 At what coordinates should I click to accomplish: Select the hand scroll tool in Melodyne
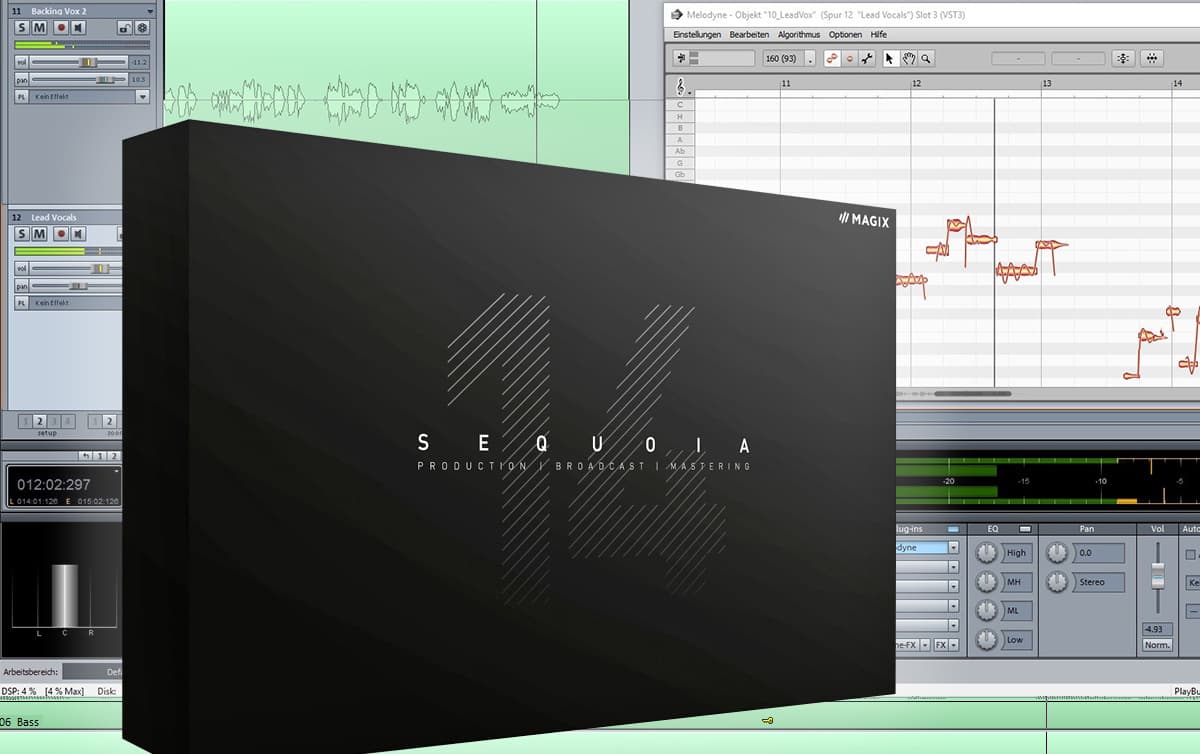(x=909, y=59)
